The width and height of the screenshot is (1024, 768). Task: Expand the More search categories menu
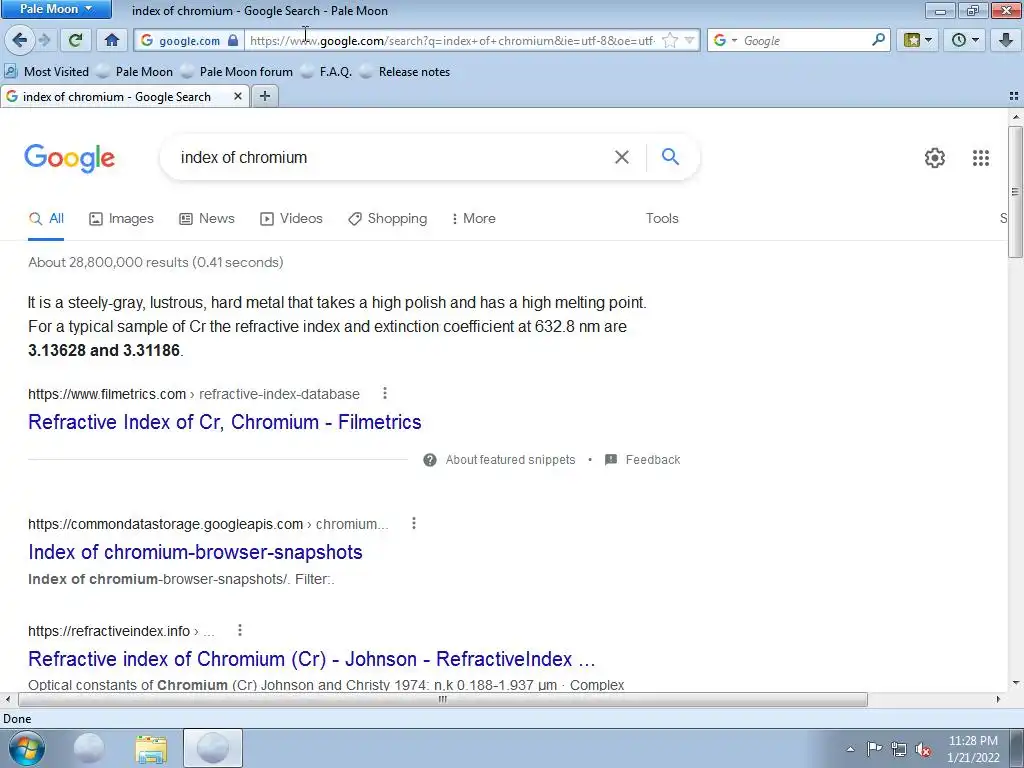(x=473, y=218)
